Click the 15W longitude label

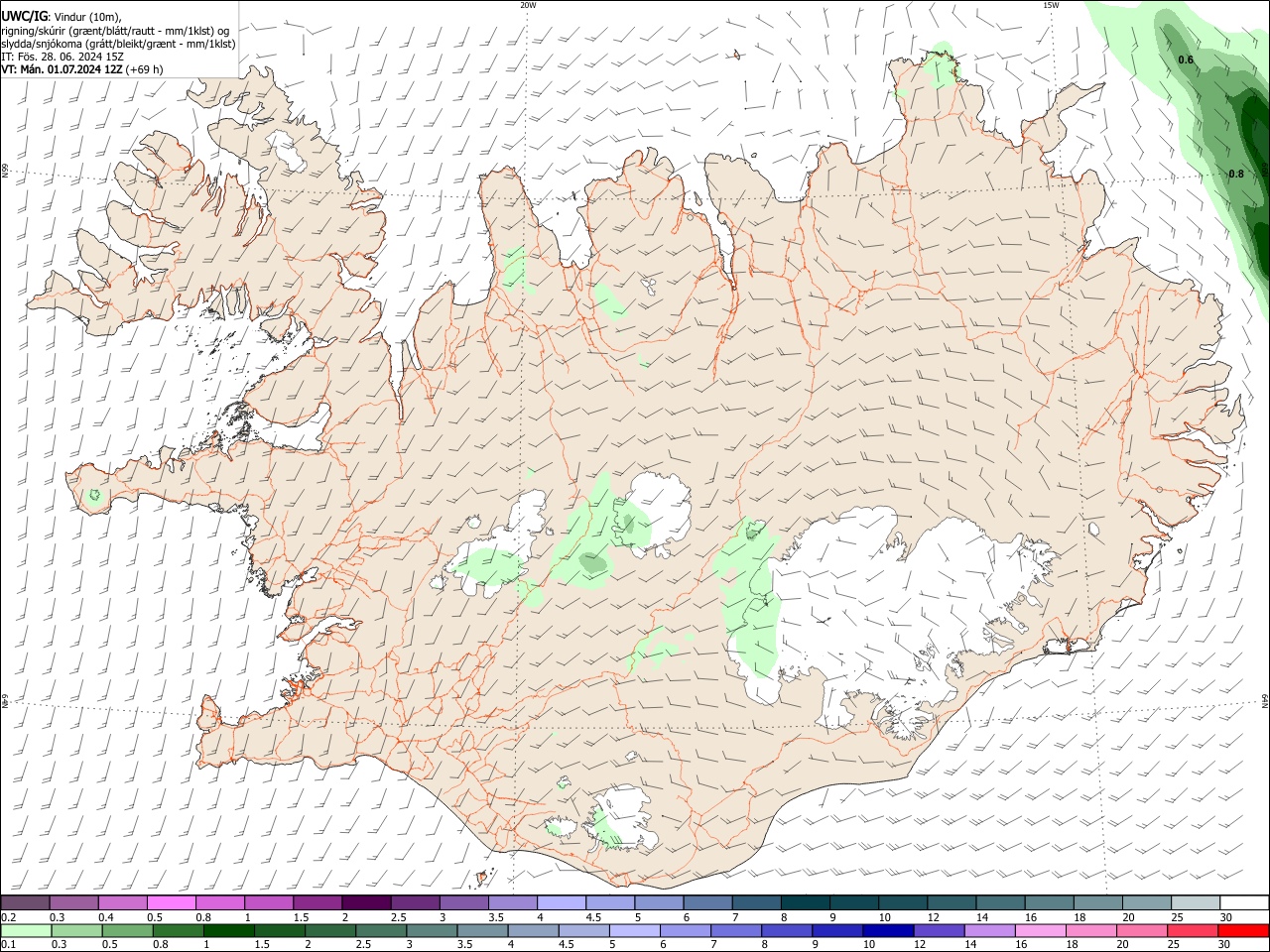click(1051, 5)
